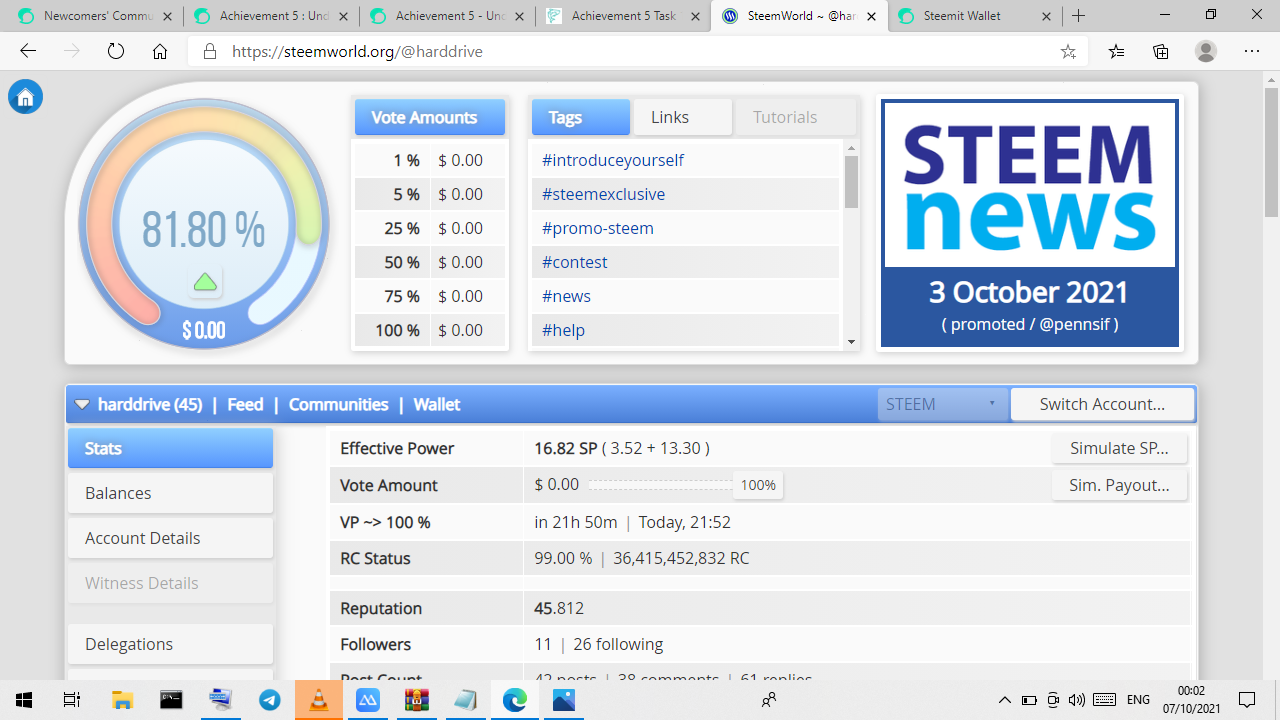Click the favorites star in the address bar
This screenshot has width=1280, height=720.
(x=1069, y=51)
